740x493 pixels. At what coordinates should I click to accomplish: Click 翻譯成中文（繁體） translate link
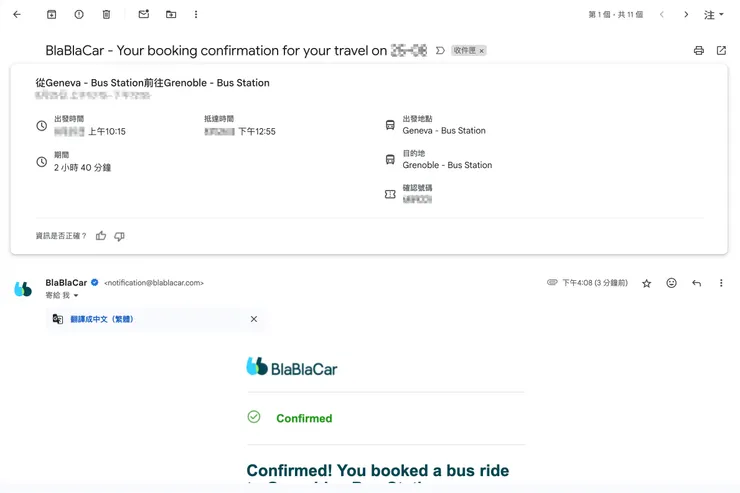point(101,319)
